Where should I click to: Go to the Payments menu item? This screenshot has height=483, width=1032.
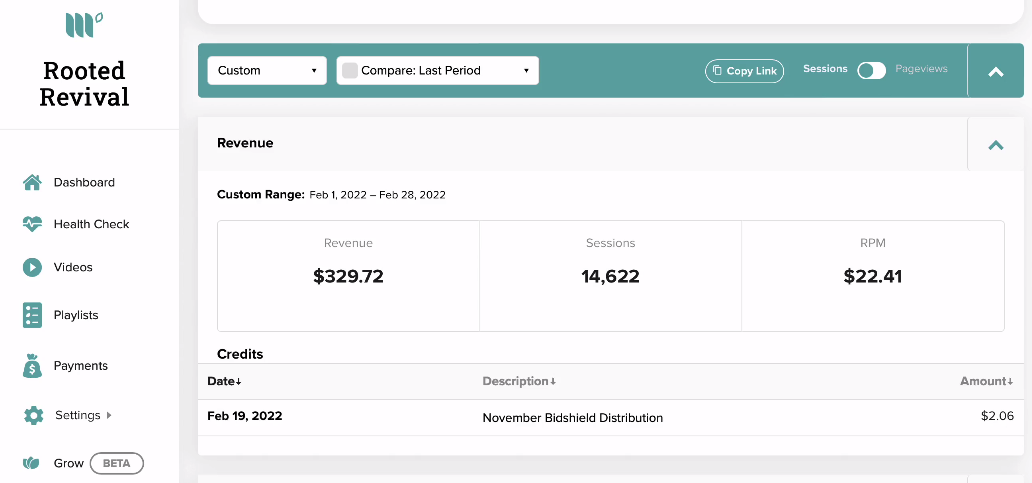81,366
